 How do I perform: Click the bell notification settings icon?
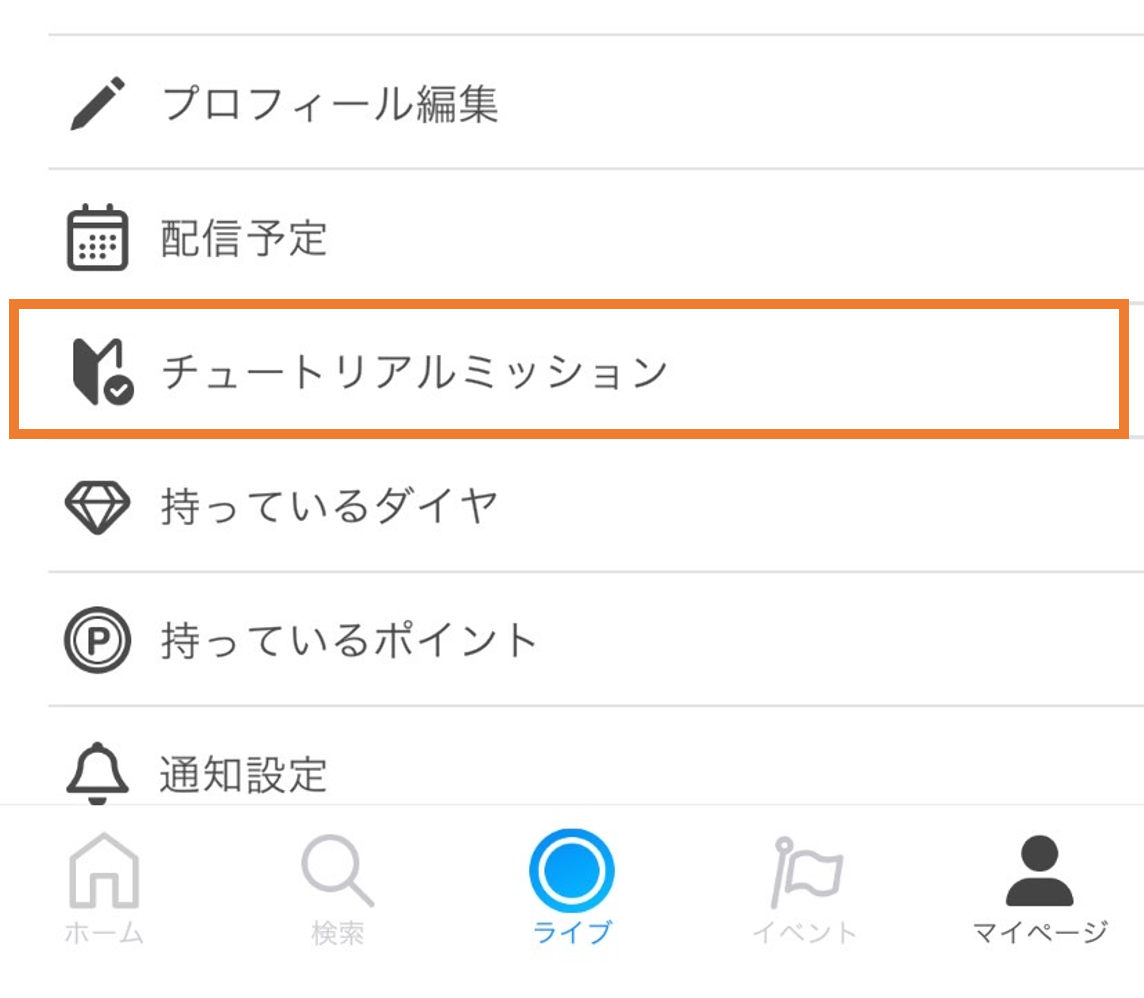click(97, 773)
